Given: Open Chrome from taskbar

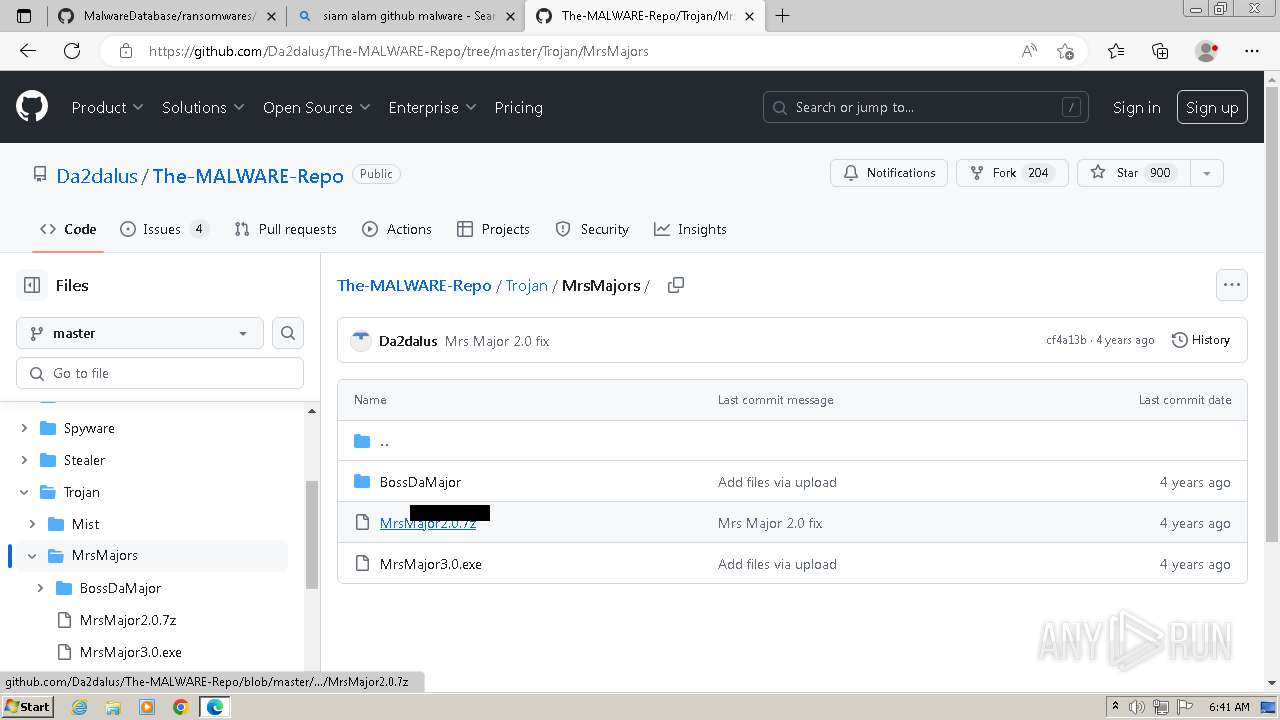Looking at the screenshot, I should click(x=181, y=706).
